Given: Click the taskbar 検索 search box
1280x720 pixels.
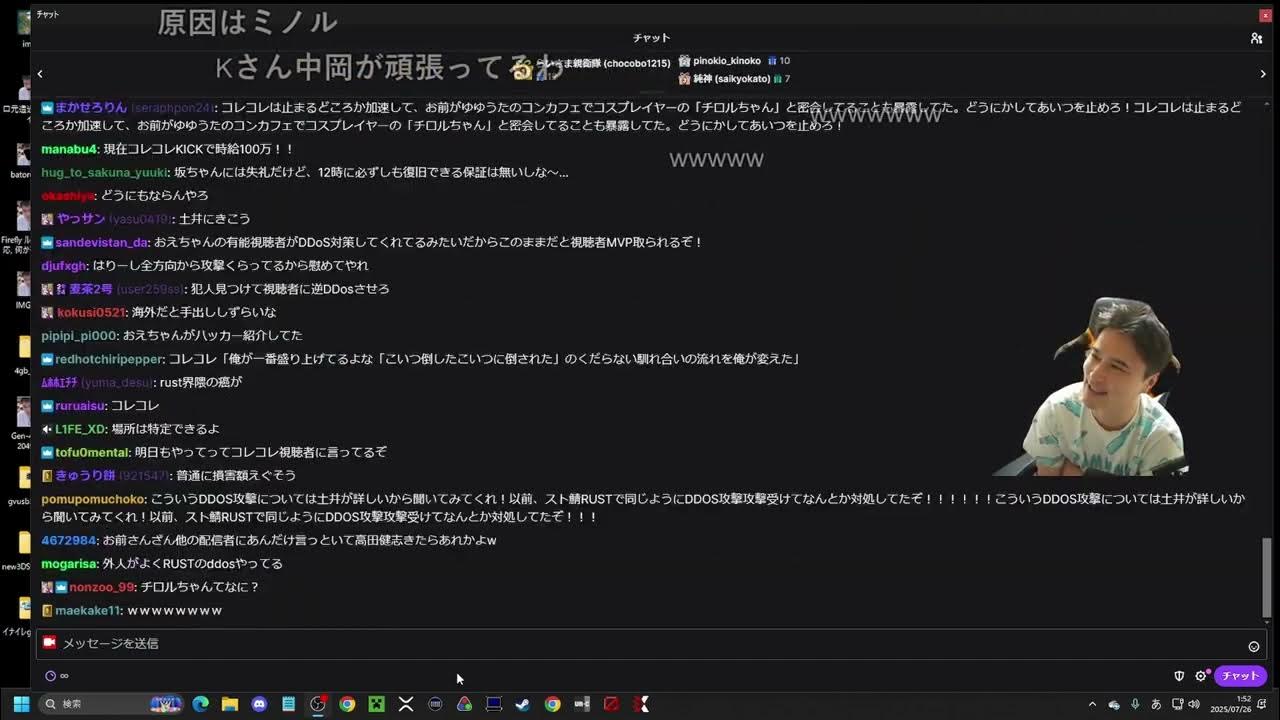Looking at the screenshot, I should tap(112, 704).
